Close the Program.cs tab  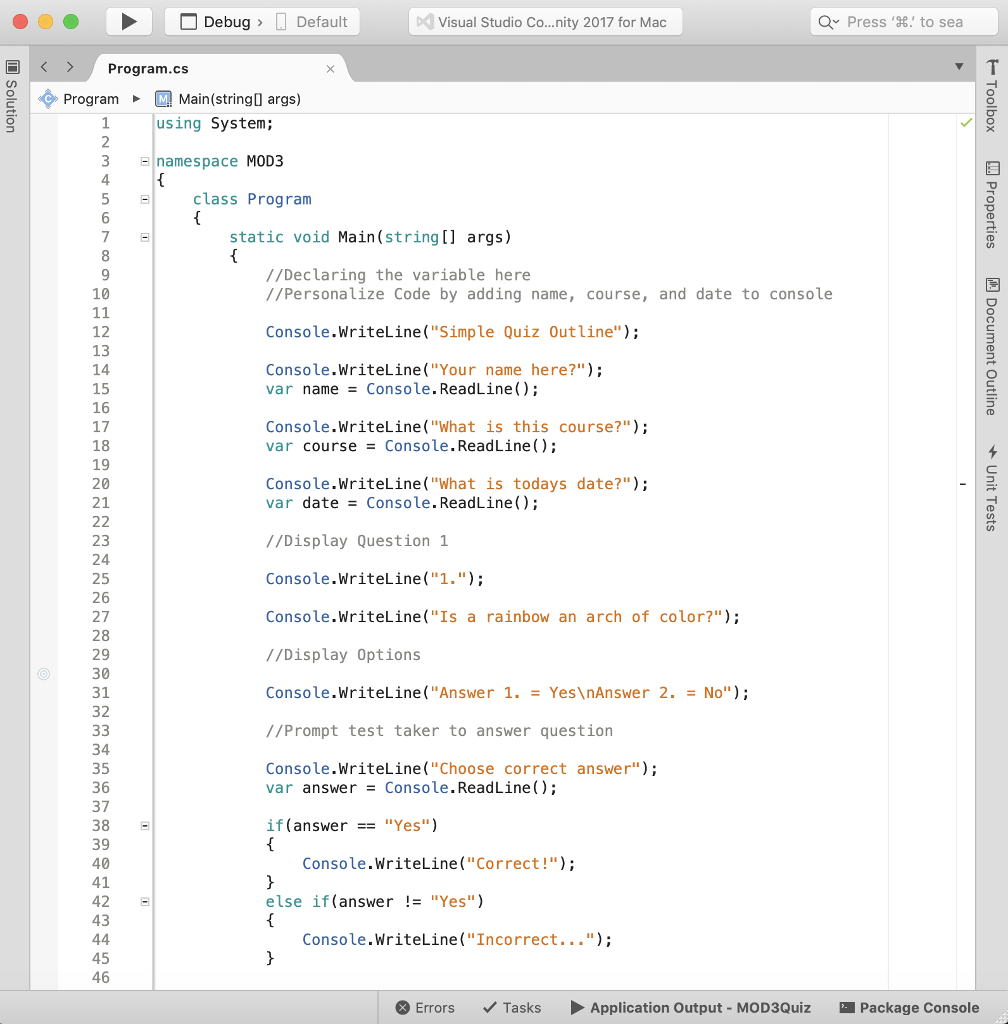330,69
